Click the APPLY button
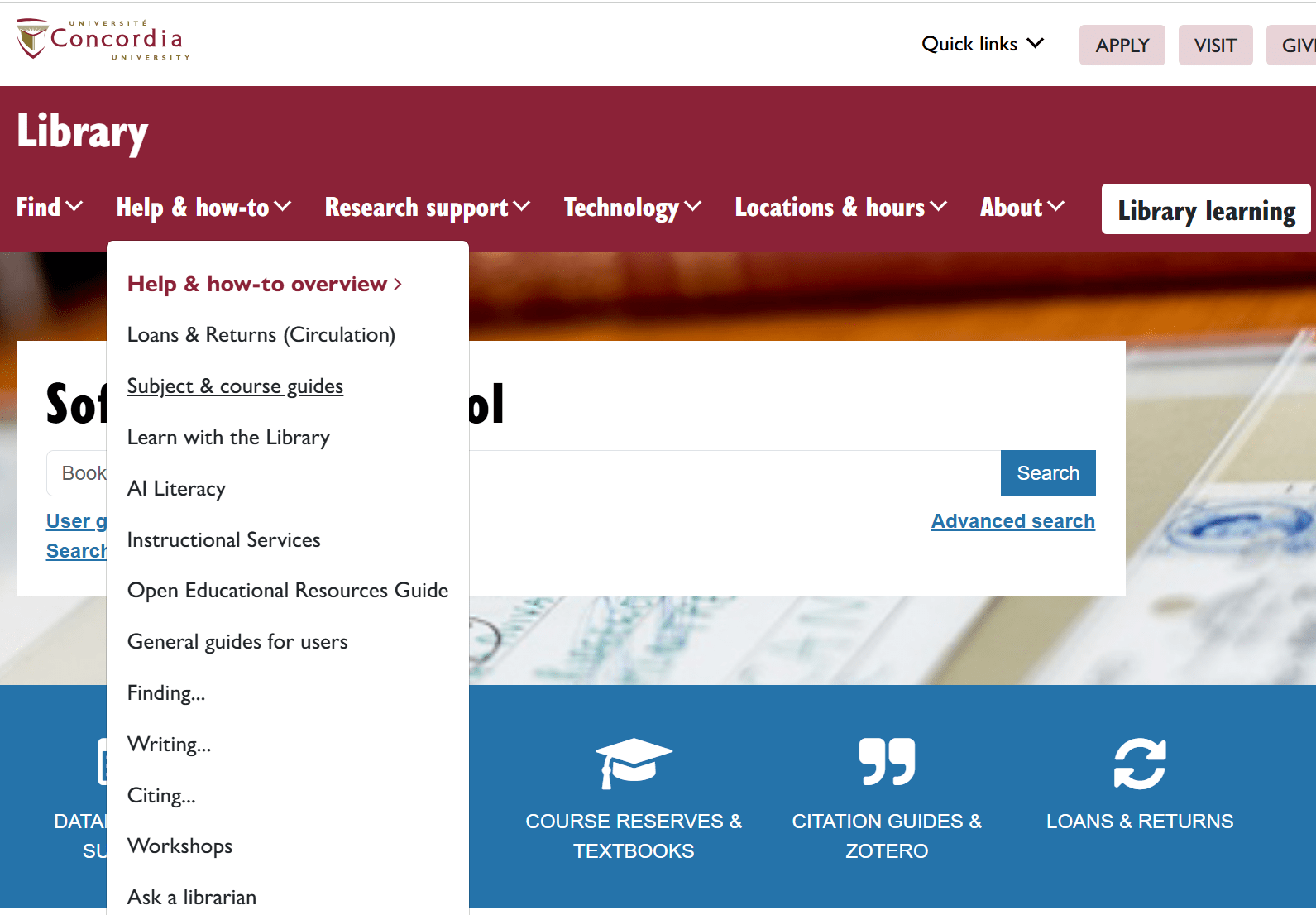 tap(1122, 45)
